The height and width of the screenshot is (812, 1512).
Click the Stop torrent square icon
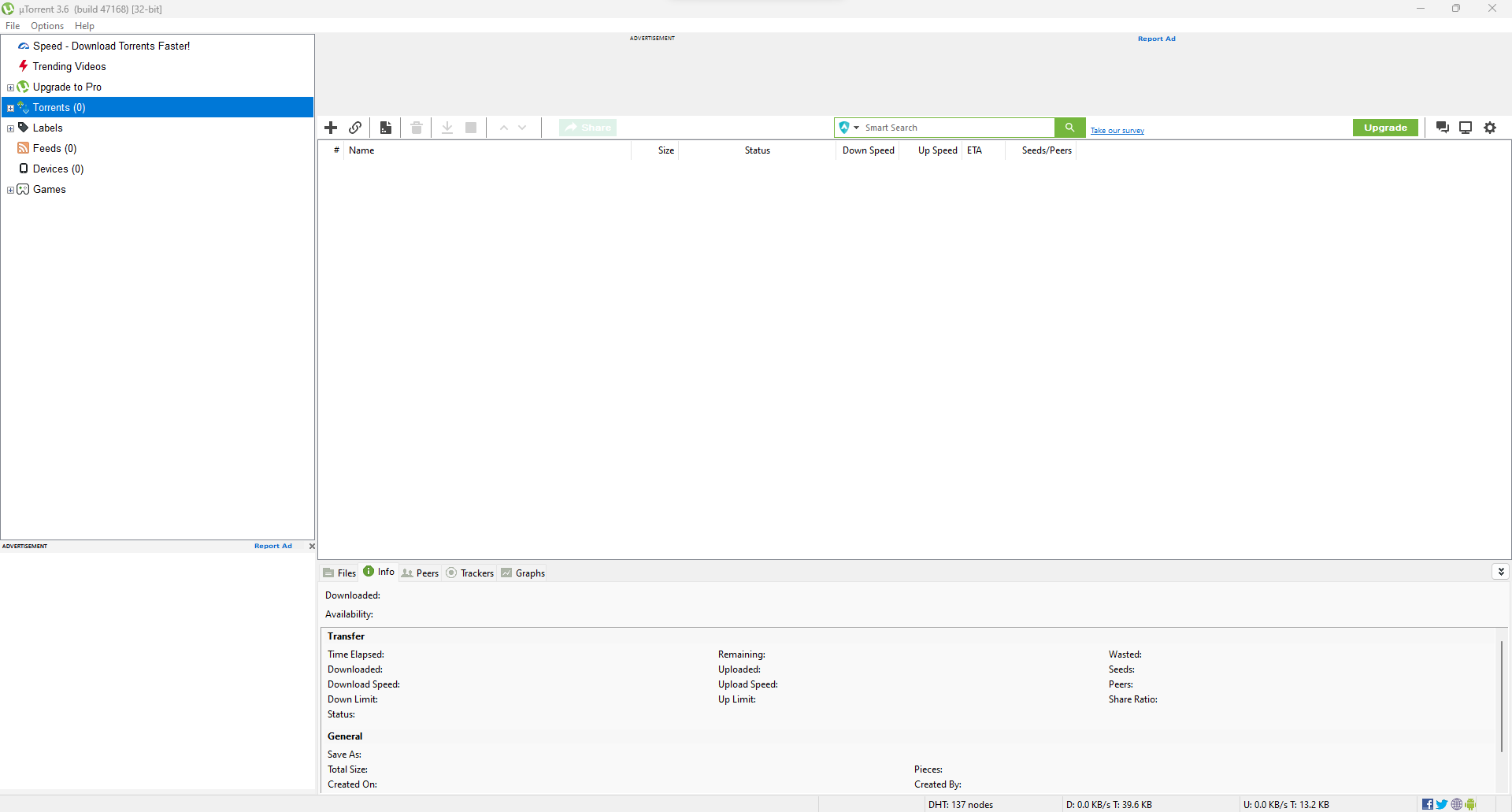tap(471, 128)
